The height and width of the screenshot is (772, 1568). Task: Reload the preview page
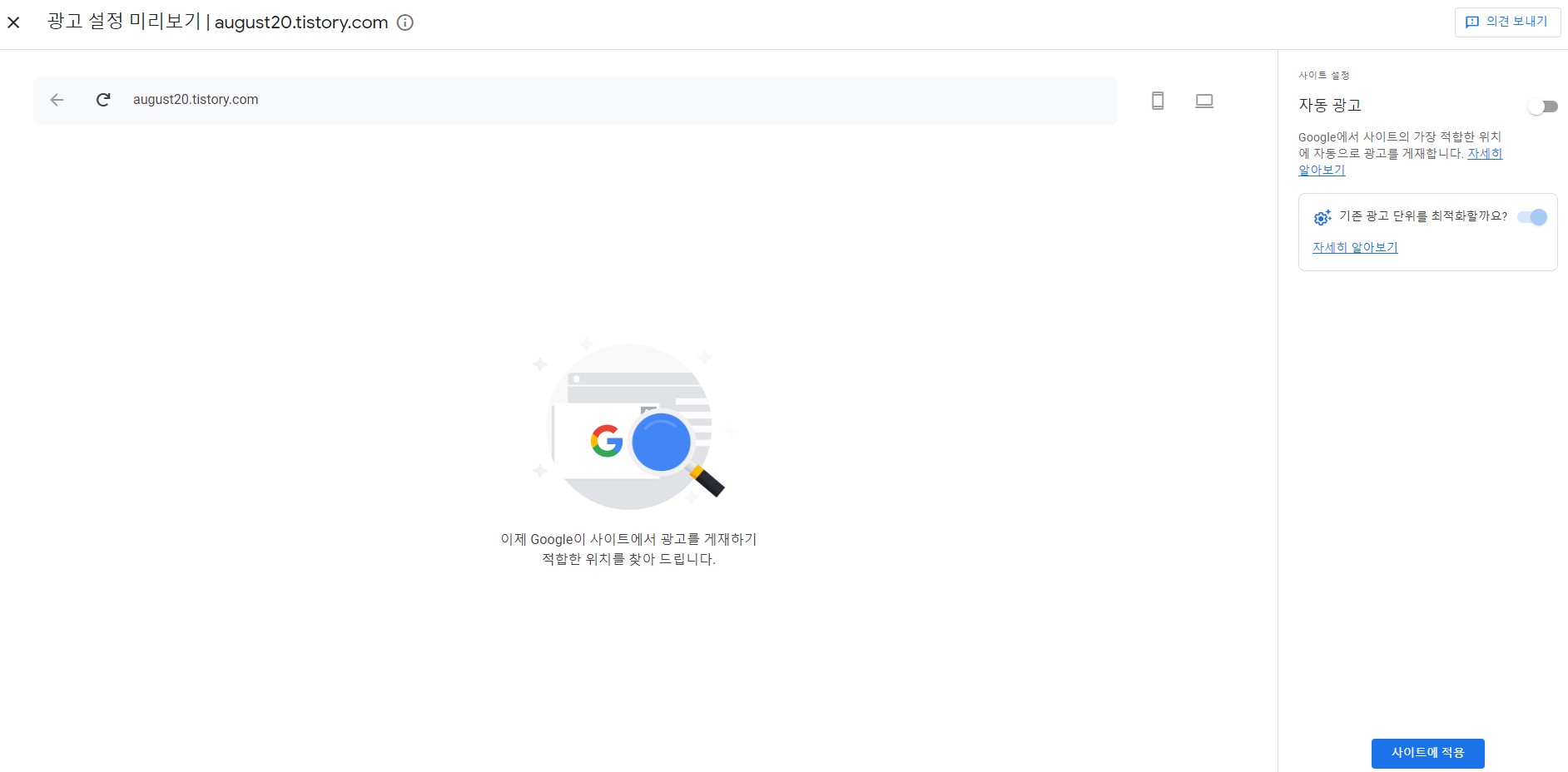click(x=103, y=100)
